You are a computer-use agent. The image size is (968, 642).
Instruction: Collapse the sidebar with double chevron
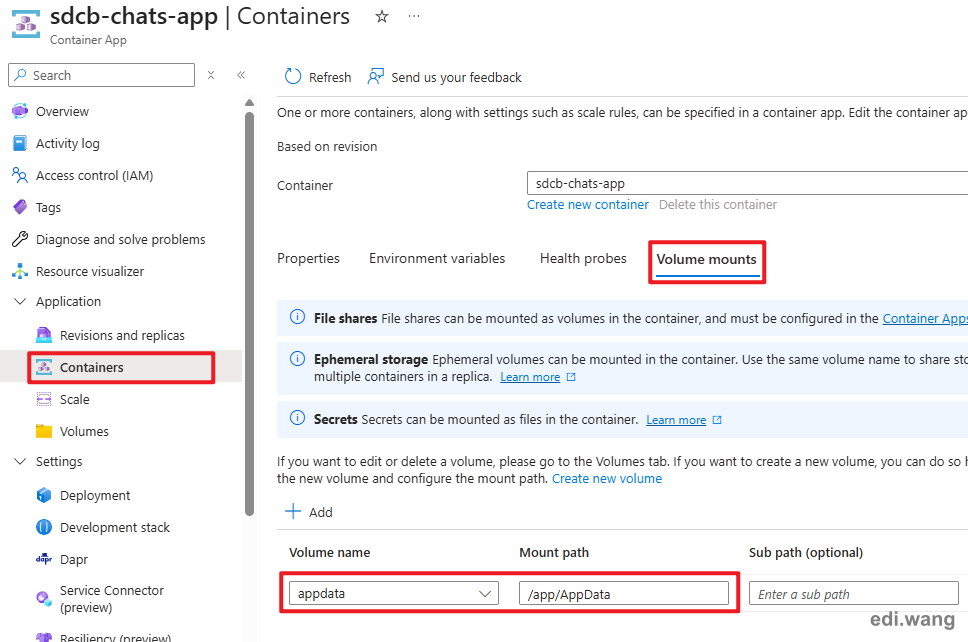click(241, 75)
